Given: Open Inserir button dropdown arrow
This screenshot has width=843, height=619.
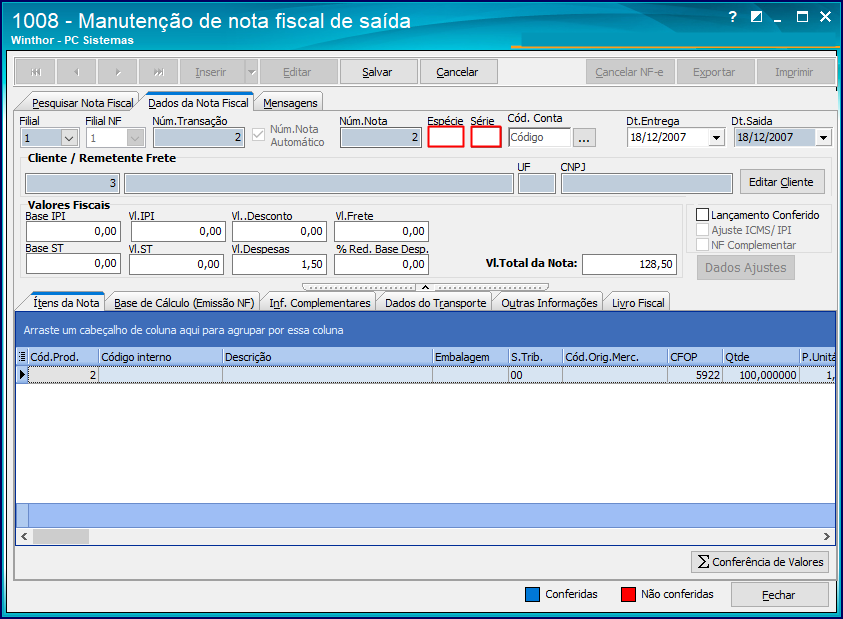Looking at the screenshot, I should 252,72.
